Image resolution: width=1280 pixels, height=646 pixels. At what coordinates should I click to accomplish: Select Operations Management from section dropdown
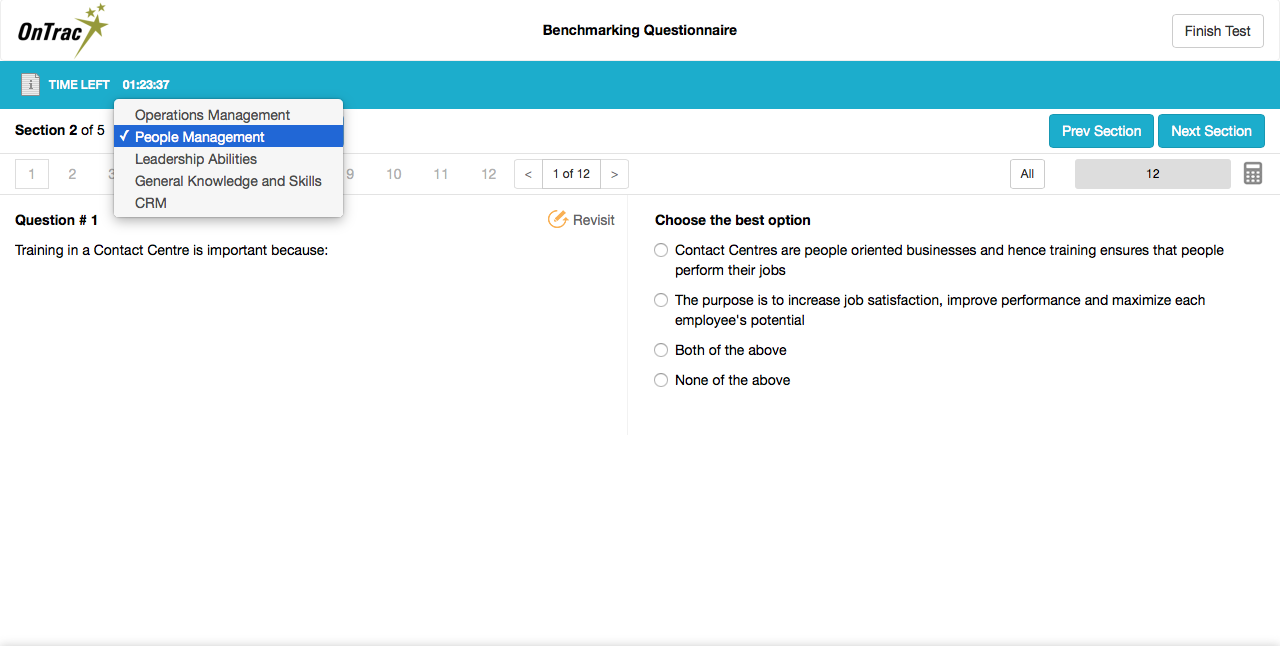[x=212, y=115]
